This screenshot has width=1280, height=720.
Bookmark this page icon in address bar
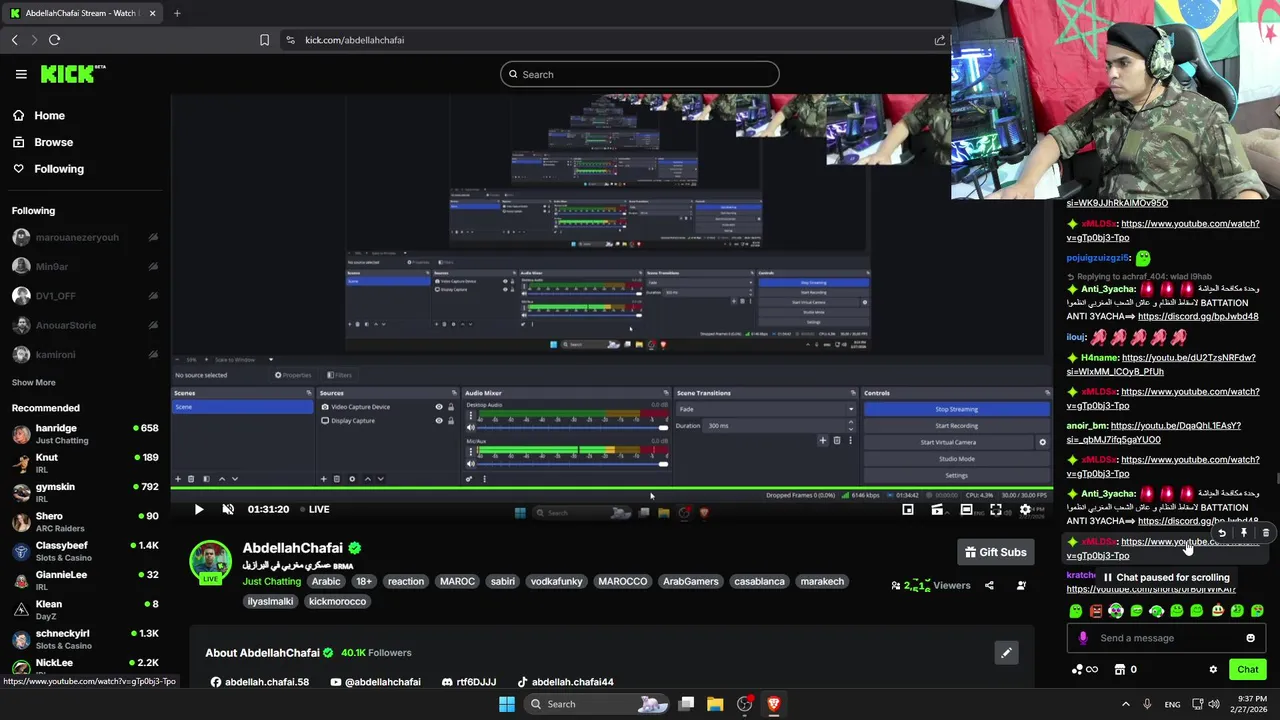pyautogui.click(x=264, y=40)
